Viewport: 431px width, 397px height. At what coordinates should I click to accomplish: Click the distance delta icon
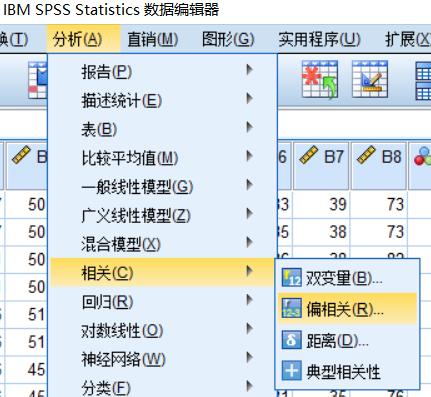pyautogui.click(x=291, y=340)
